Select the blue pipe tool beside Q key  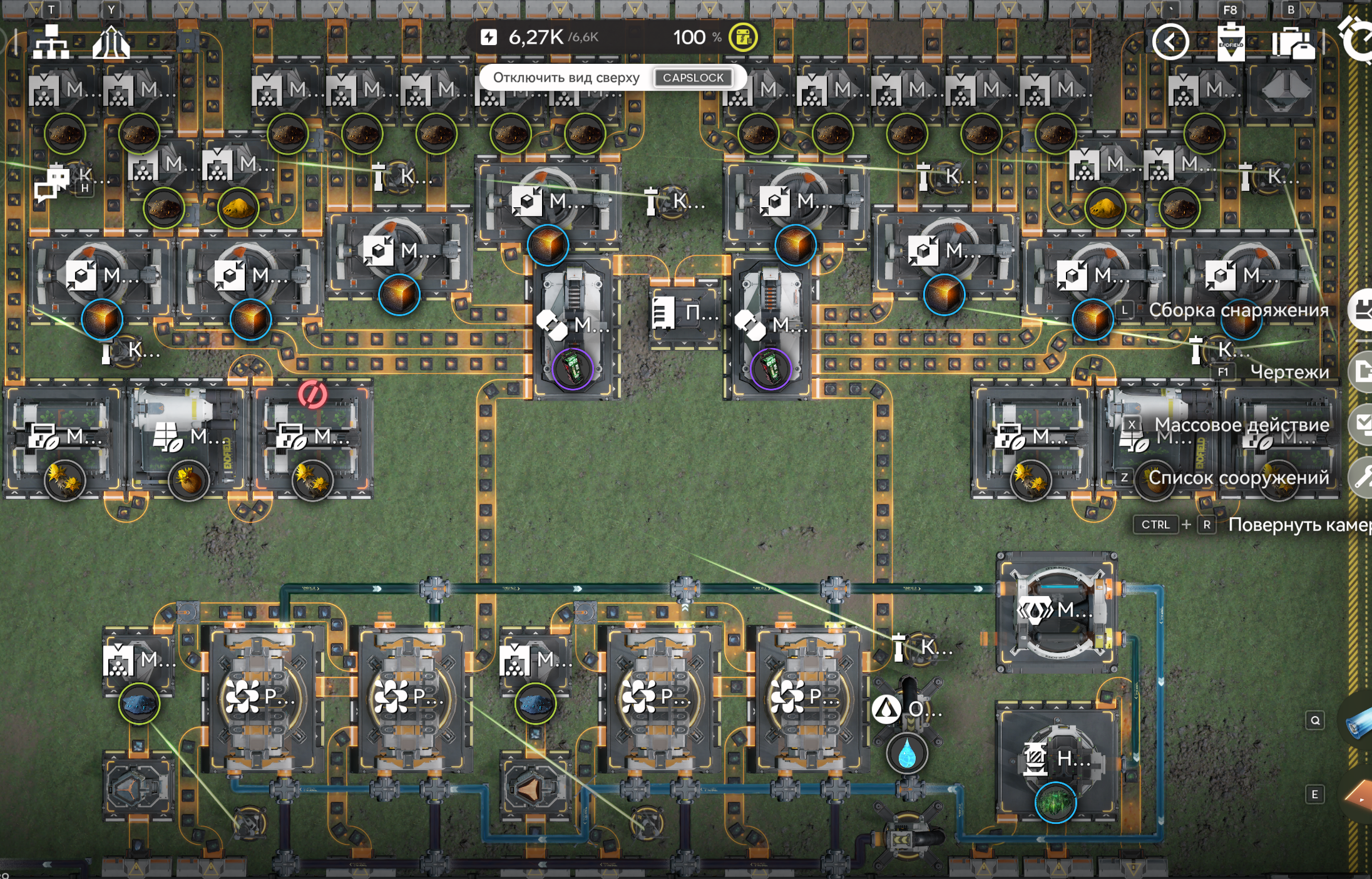(1359, 724)
